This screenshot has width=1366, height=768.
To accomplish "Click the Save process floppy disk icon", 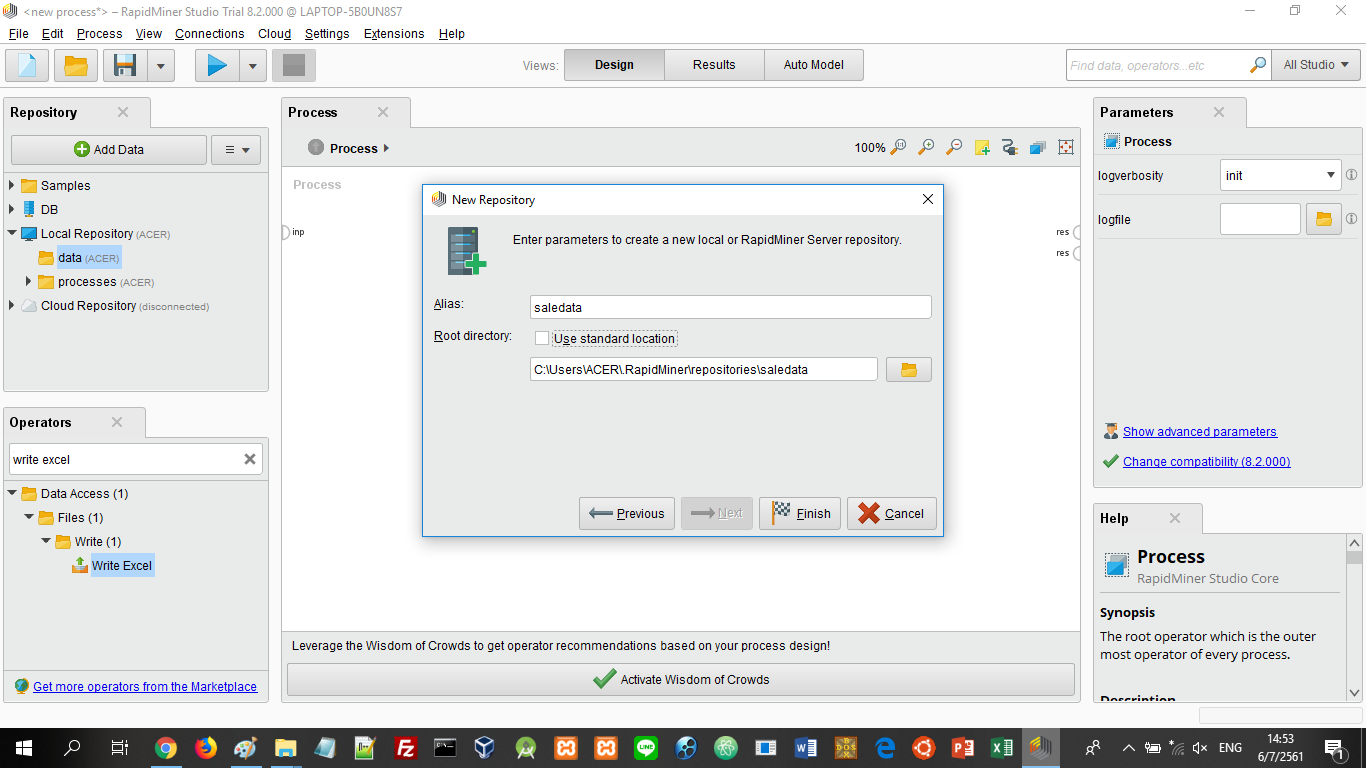I will point(125,66).
